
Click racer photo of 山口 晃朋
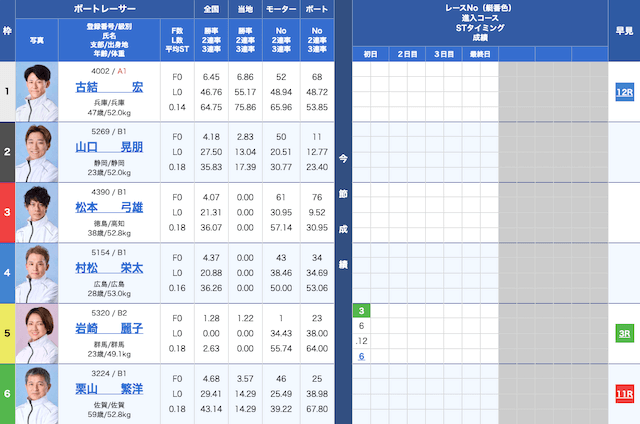pyautogui.click(x=38, y=152)
